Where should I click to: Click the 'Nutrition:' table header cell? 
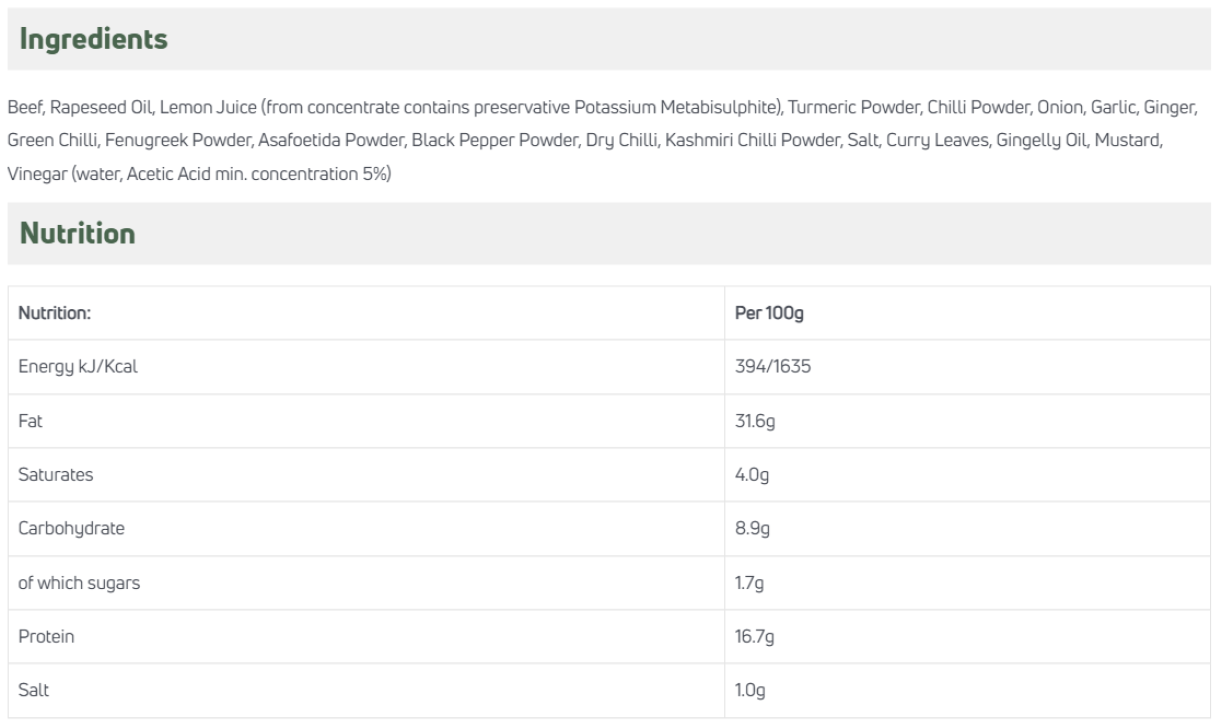coord(55,313)
